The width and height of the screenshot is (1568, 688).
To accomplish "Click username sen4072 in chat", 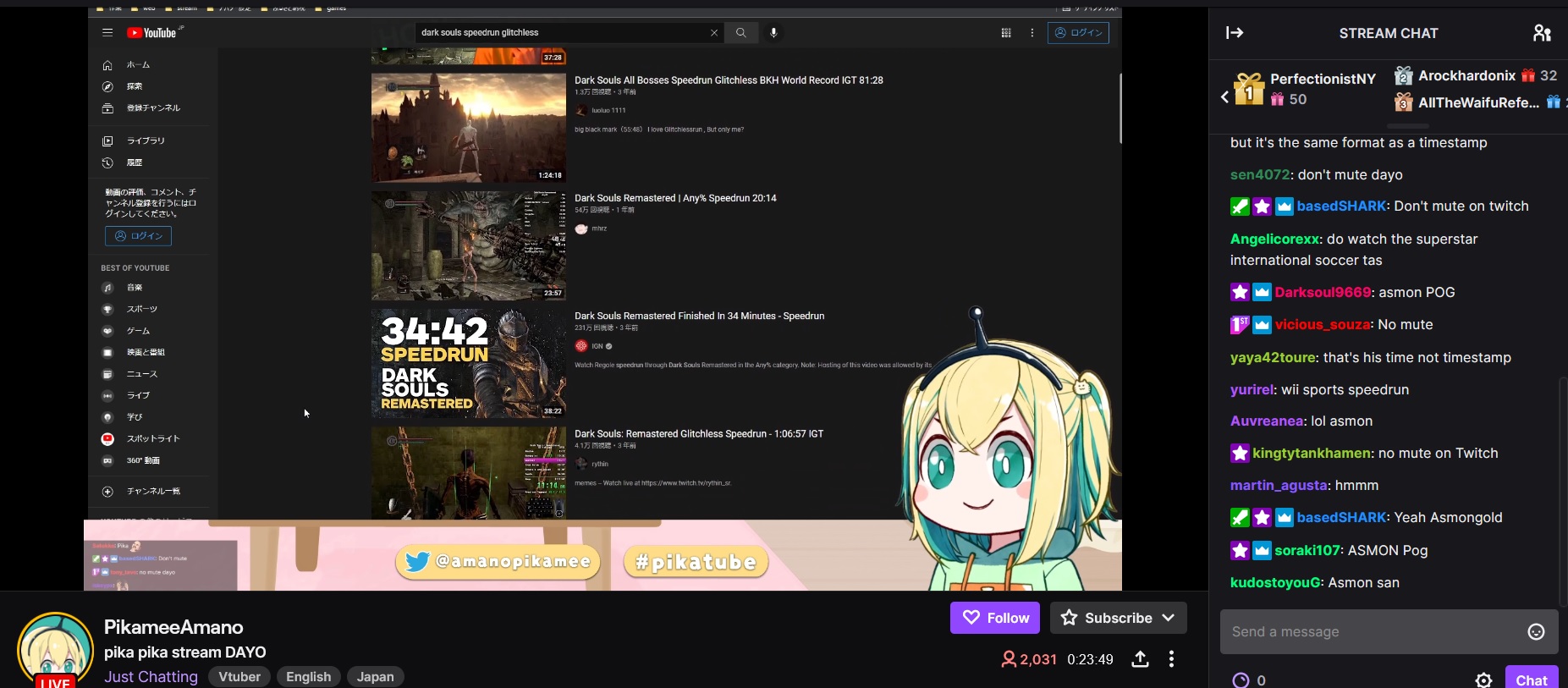I will (1260, 174).
